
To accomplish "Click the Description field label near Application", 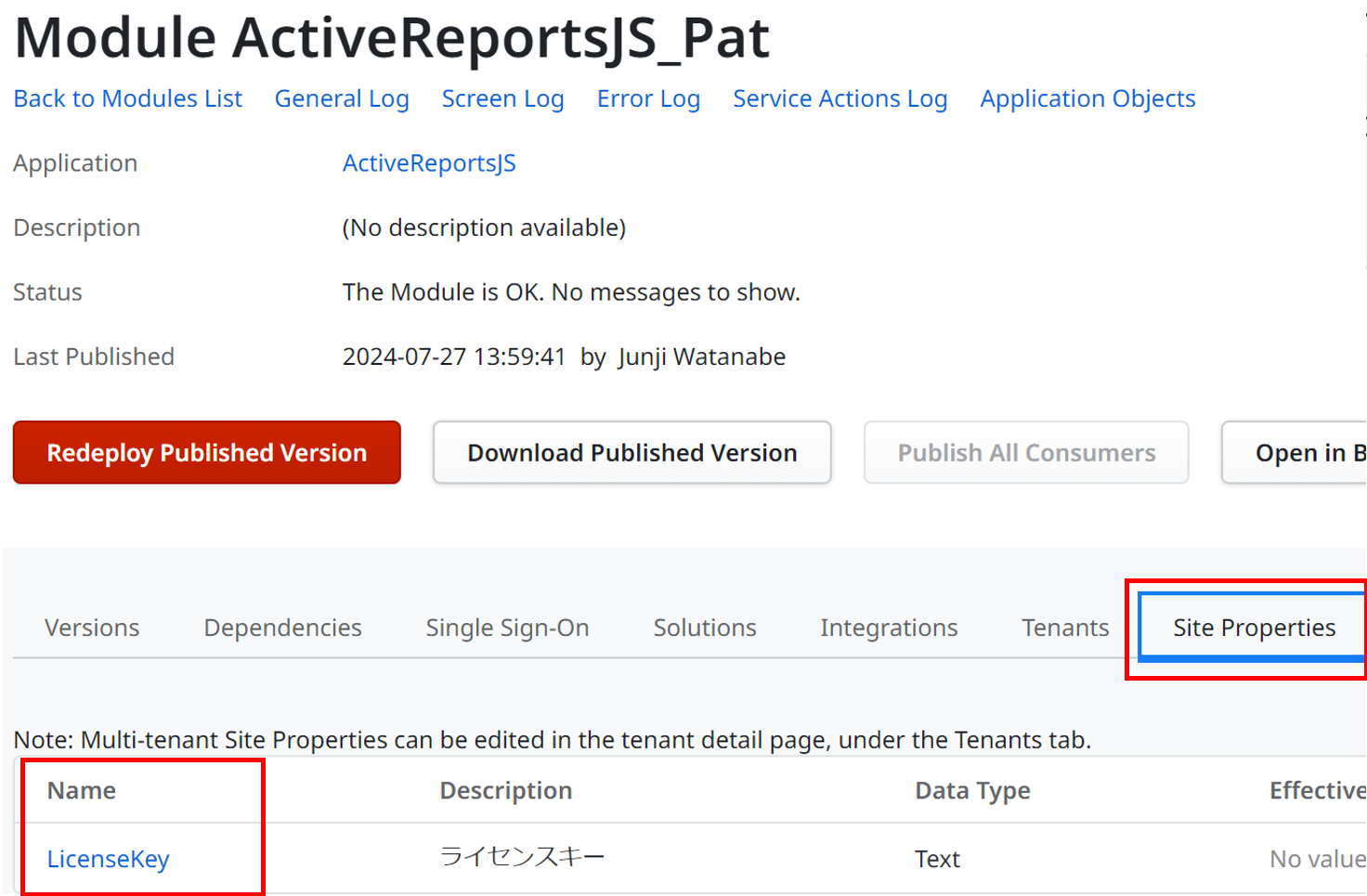I will 77,227.
